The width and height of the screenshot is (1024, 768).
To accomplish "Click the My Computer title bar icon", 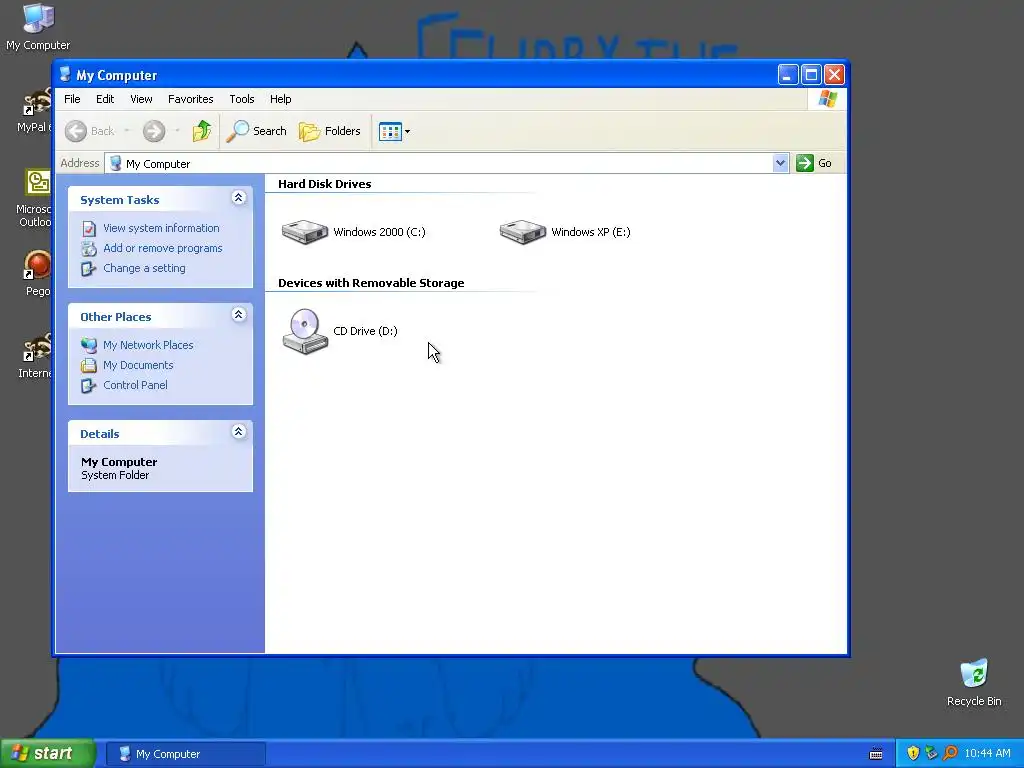I will (65, 74).
